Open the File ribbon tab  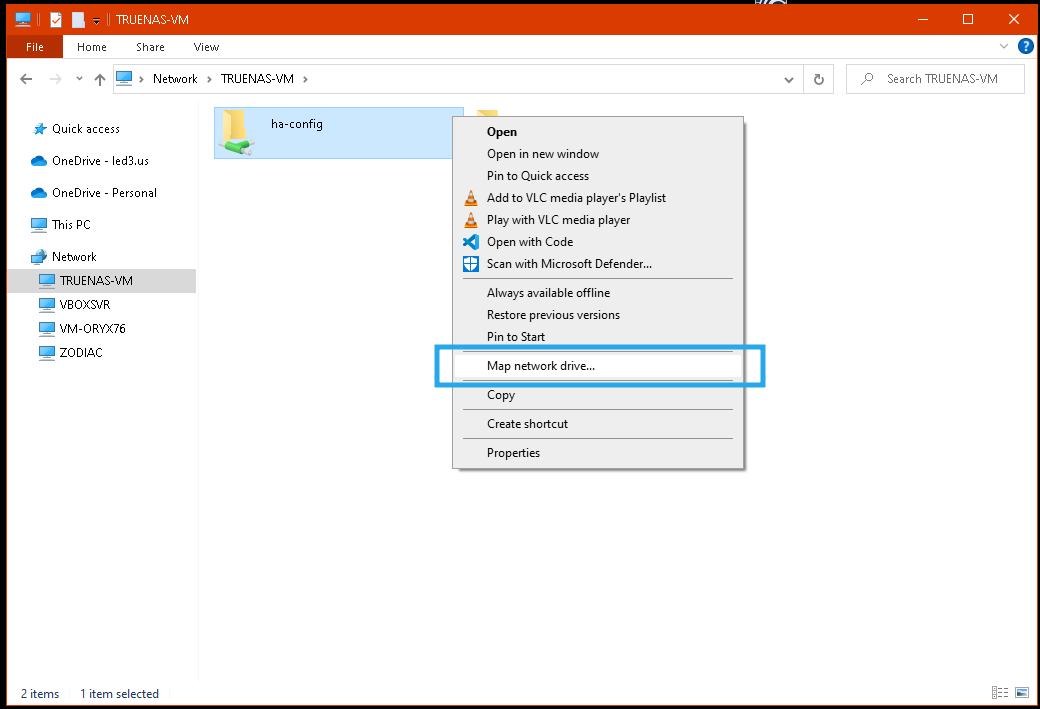[x=34, y=47]
